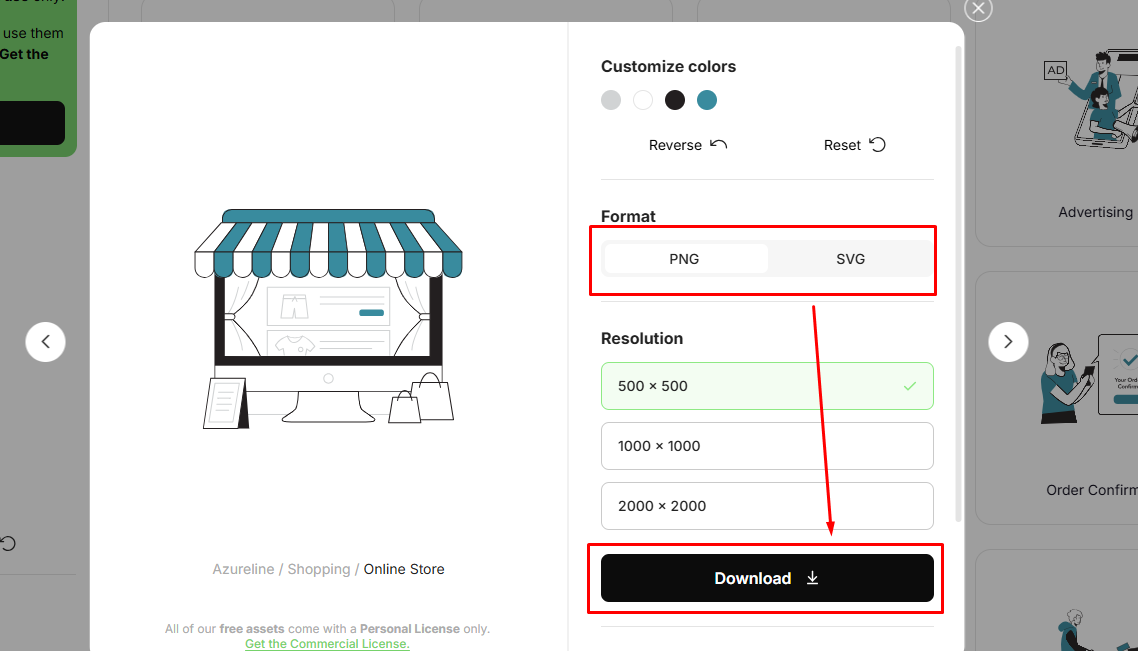Click the Reverse colors undo icon
This screenshot has width=1138, height=651.
[x=716, y=144]
